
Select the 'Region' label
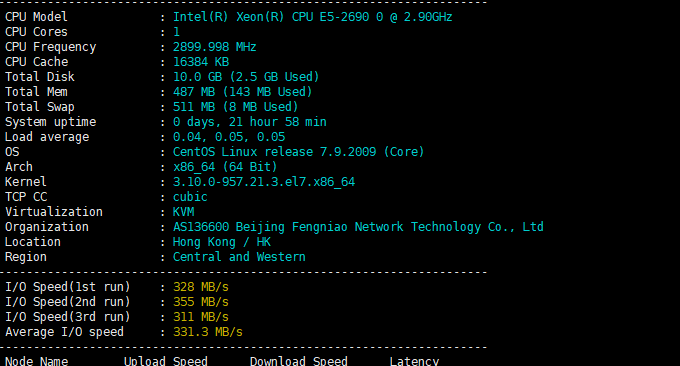pos(26,257)
